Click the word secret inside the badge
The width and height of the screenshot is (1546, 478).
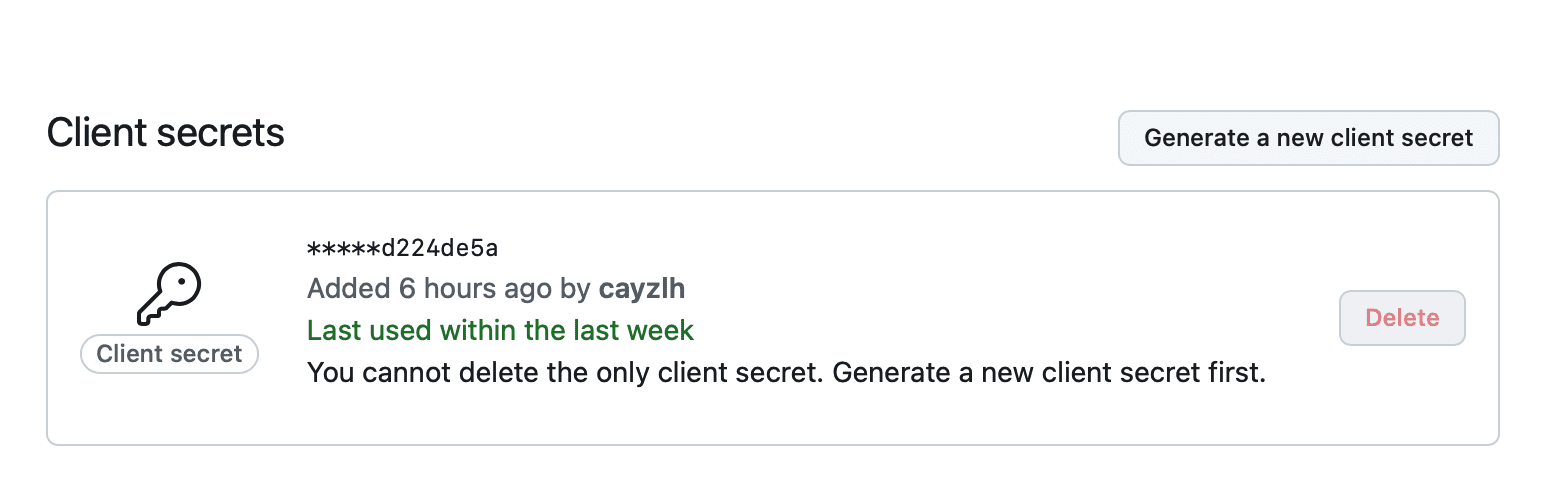point(206,354)
